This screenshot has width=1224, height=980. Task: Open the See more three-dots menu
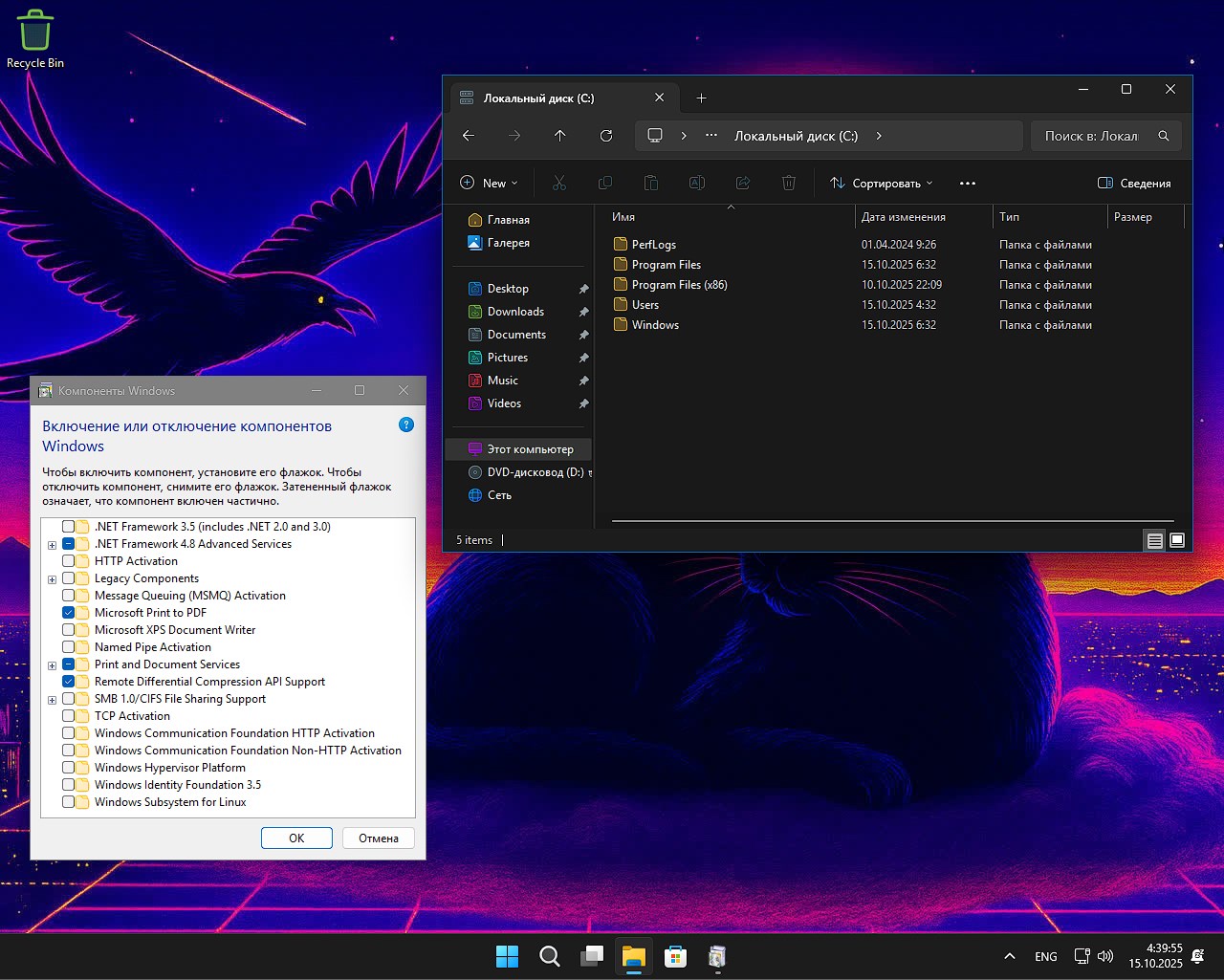tap(968, 184)
